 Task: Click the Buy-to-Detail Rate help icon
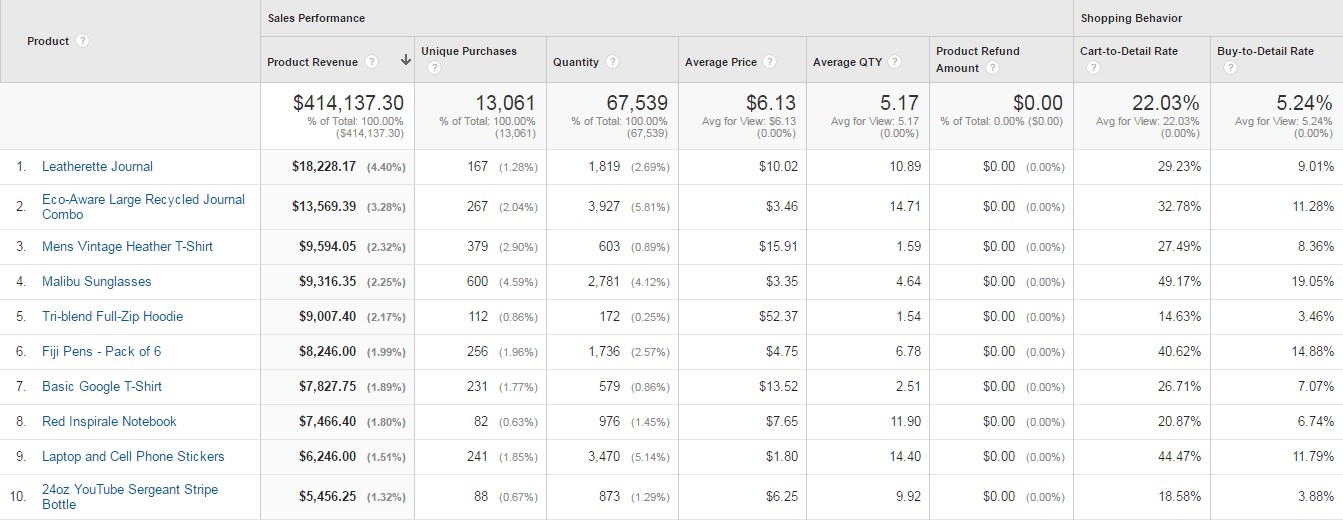[1230, 69]
